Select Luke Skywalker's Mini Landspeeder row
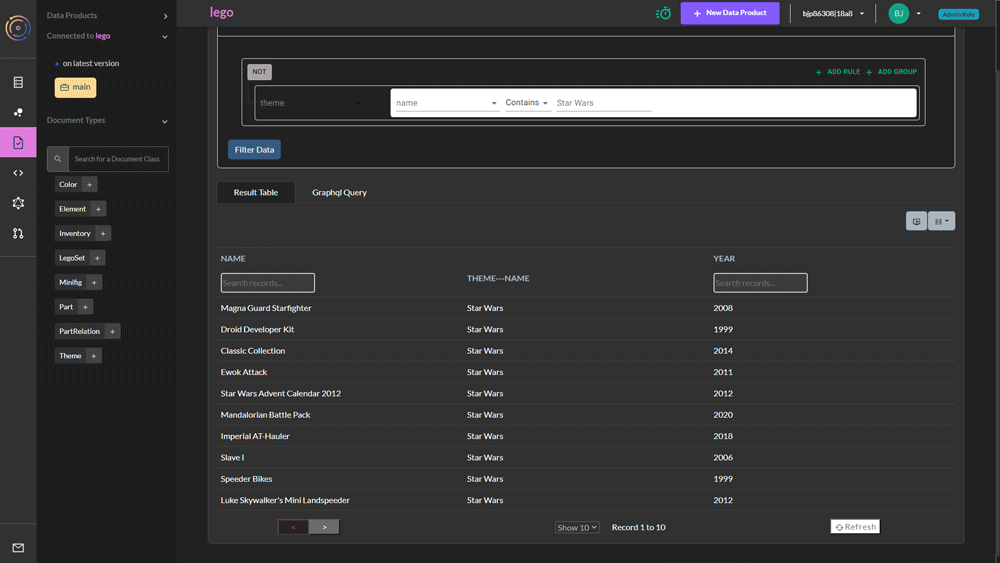 (x=585, y=501)
